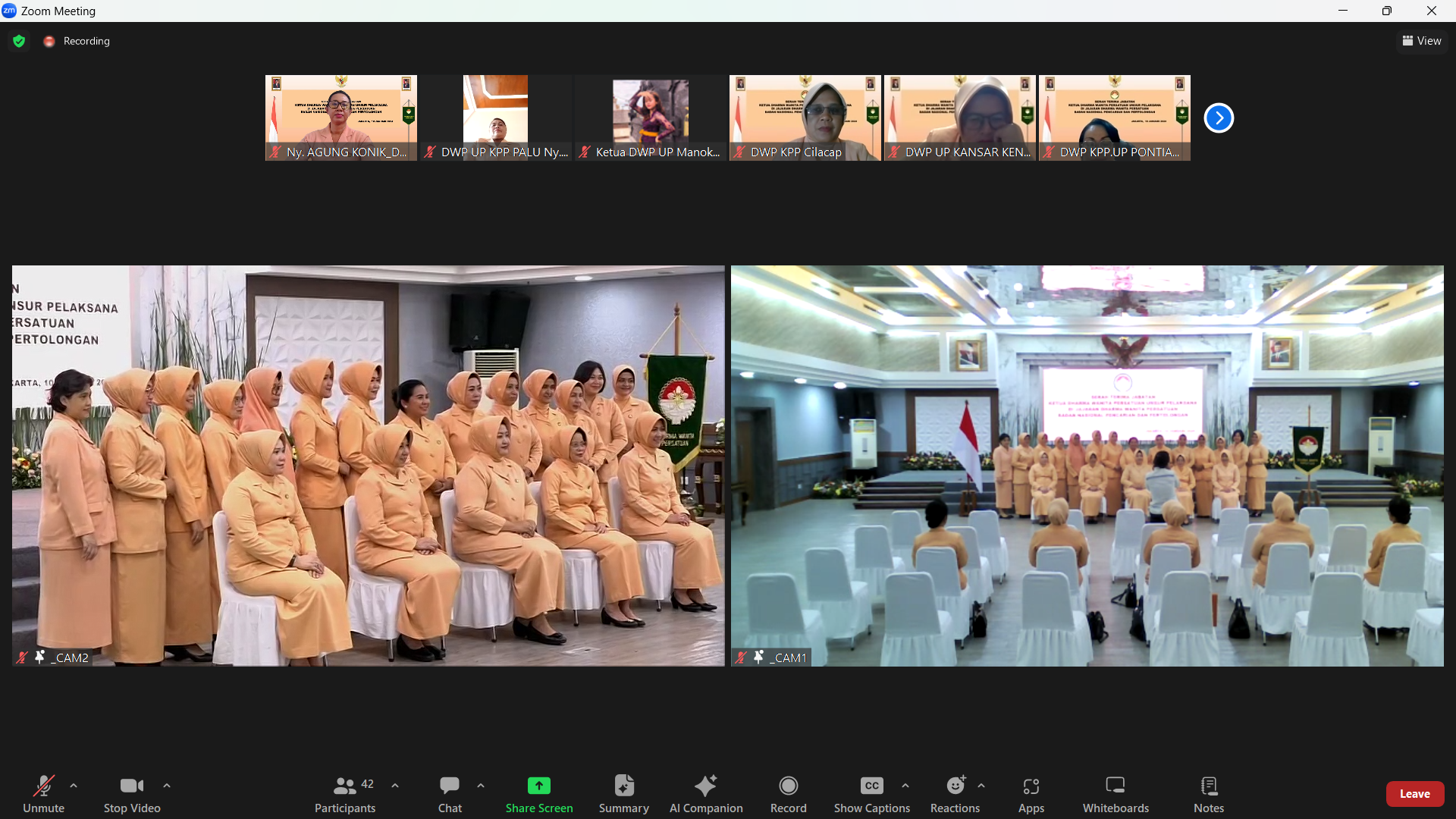Image resolution: width=1456 pixels, height=819 pixels.
Task: Click the Share Screen green icon
Action: 539,786
